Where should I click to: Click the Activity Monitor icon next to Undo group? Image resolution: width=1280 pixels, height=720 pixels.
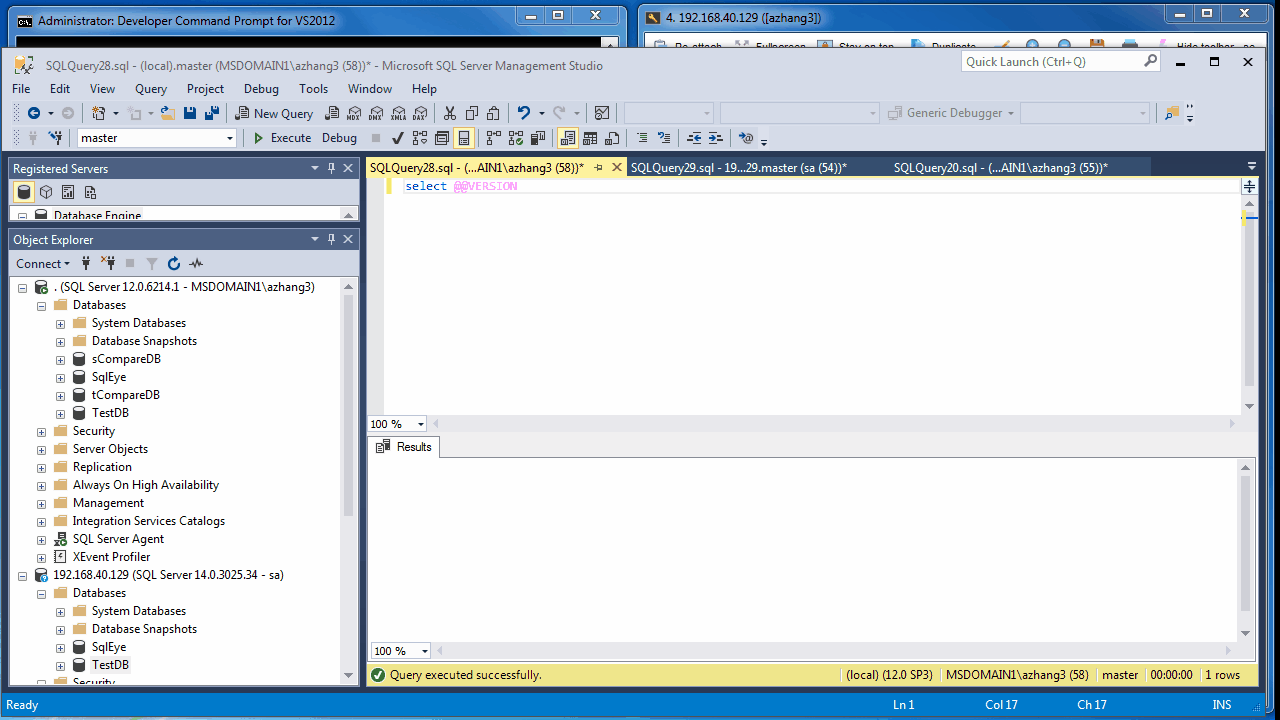602,113
